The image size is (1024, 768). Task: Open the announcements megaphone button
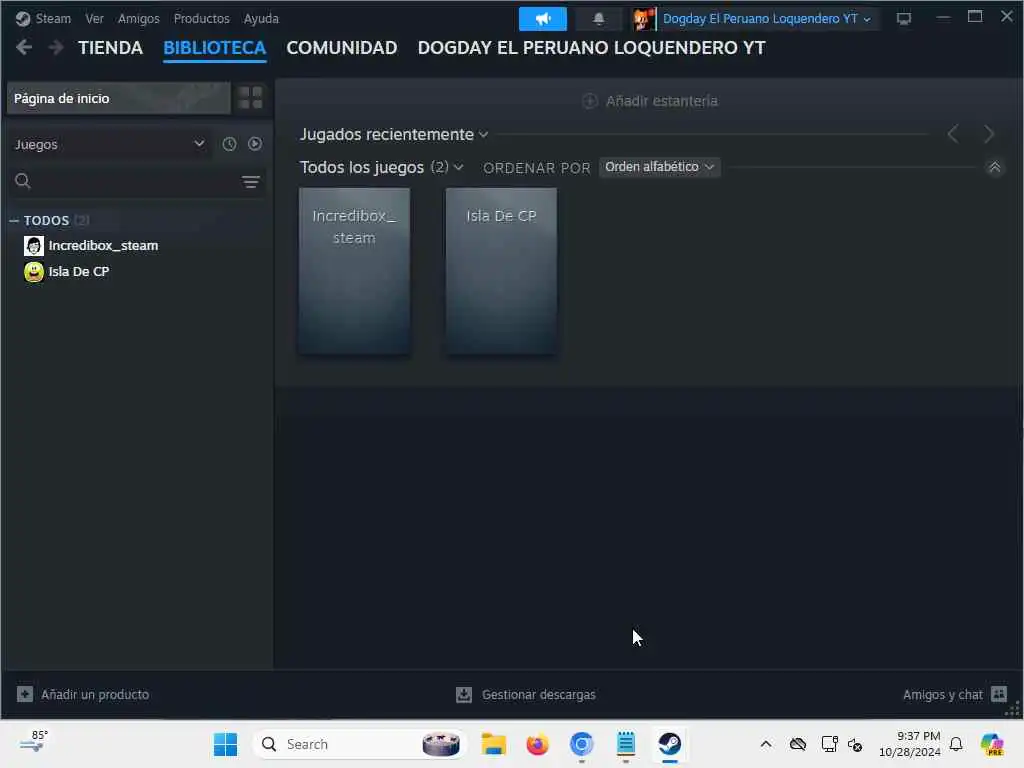pyautogui.click(x=543, y=19)
